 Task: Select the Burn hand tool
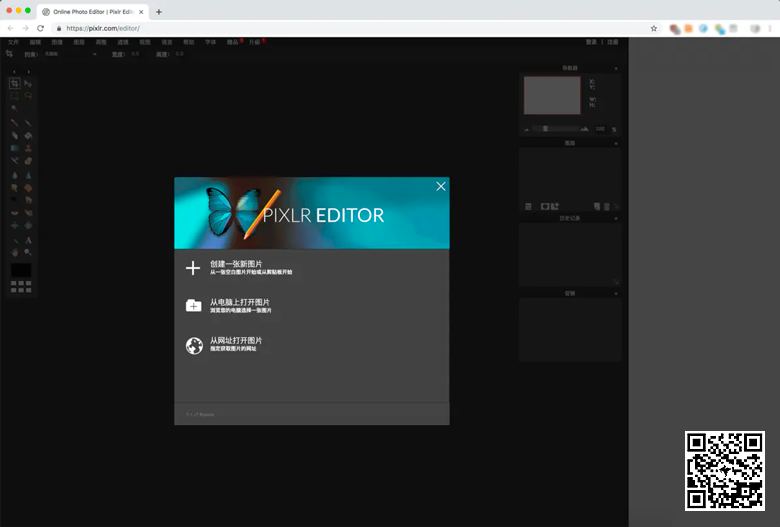coord(28,200)
